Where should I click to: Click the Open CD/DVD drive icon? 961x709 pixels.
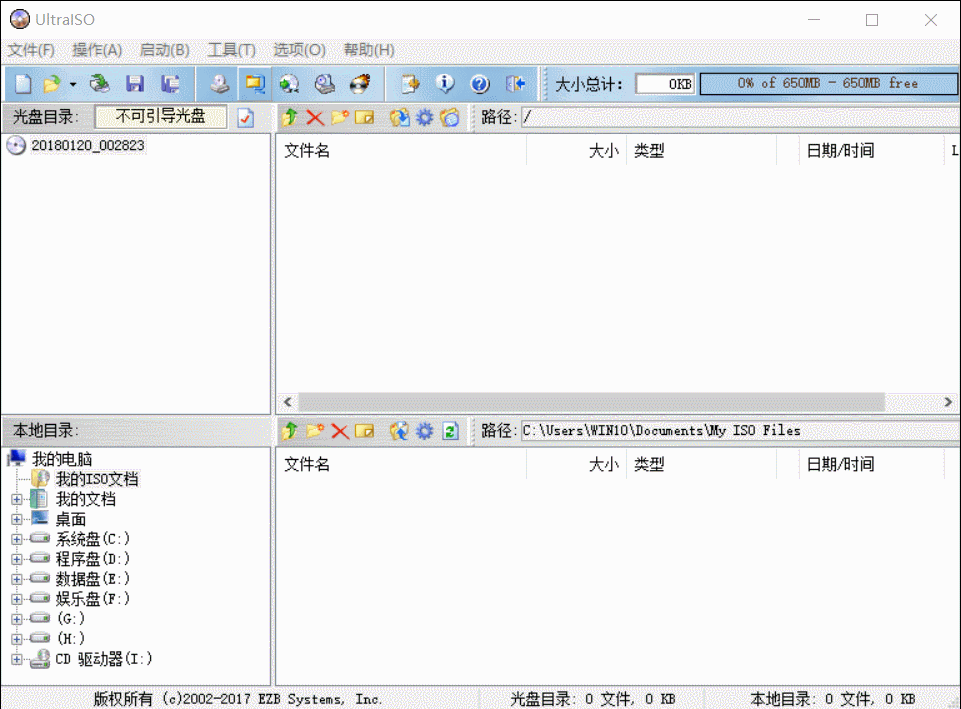click(99, 84)
